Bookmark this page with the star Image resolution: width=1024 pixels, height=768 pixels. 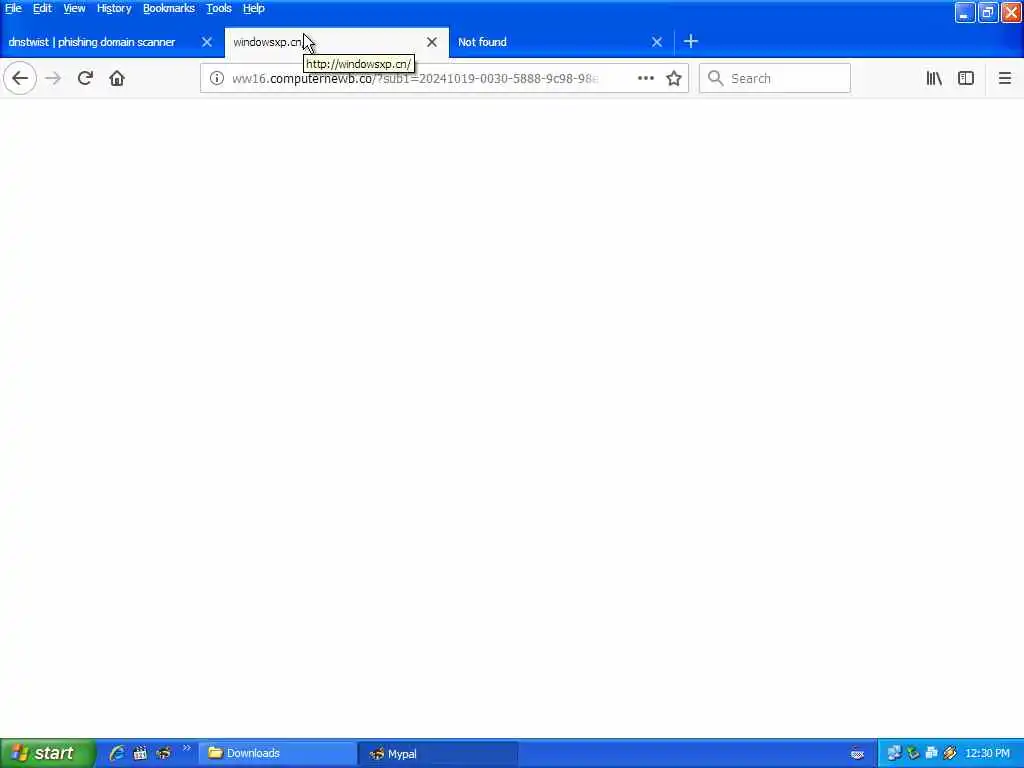pos(674,78)
